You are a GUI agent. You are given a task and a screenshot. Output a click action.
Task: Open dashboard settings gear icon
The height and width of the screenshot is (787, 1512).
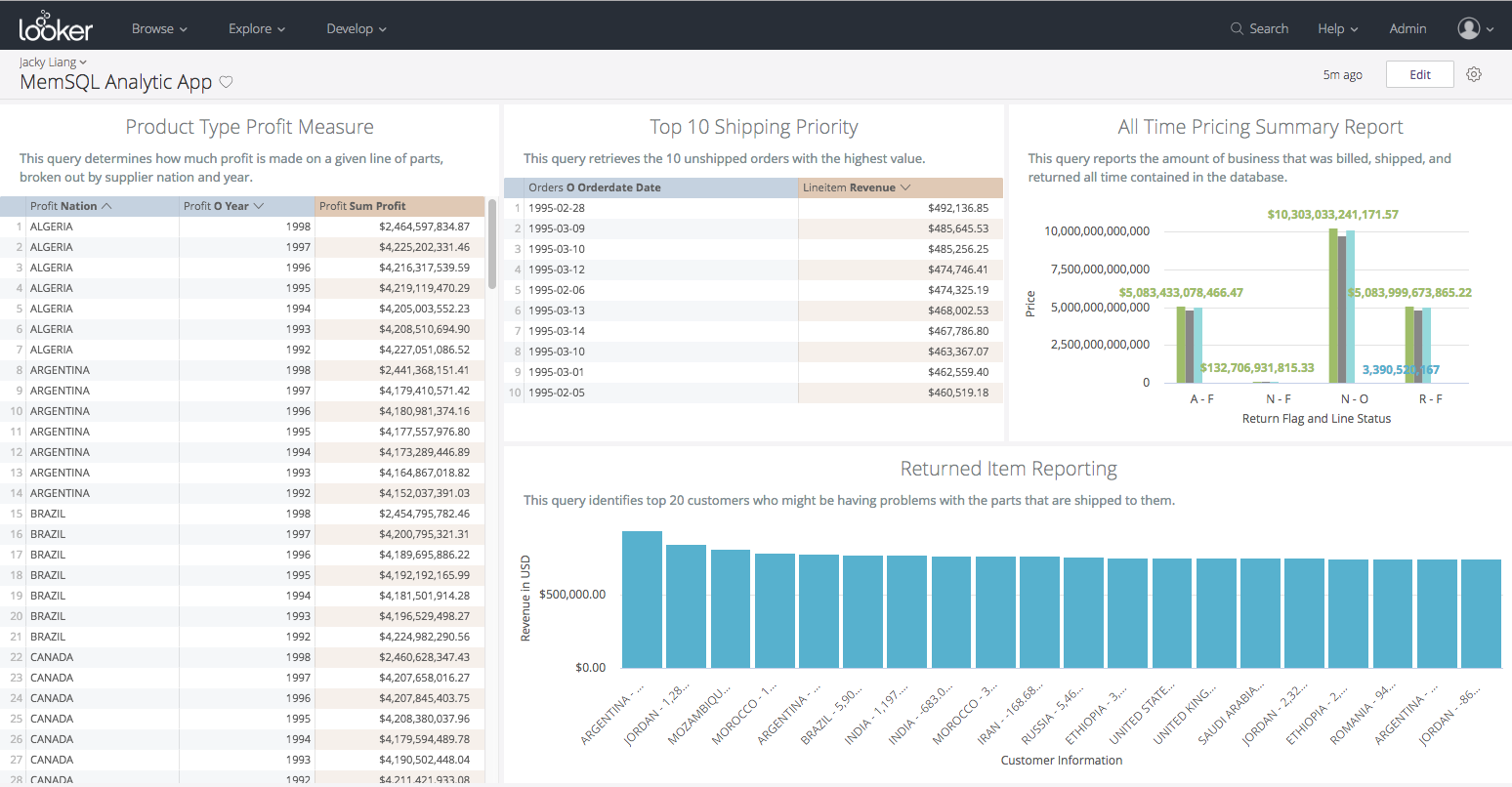pos(1474,74)
